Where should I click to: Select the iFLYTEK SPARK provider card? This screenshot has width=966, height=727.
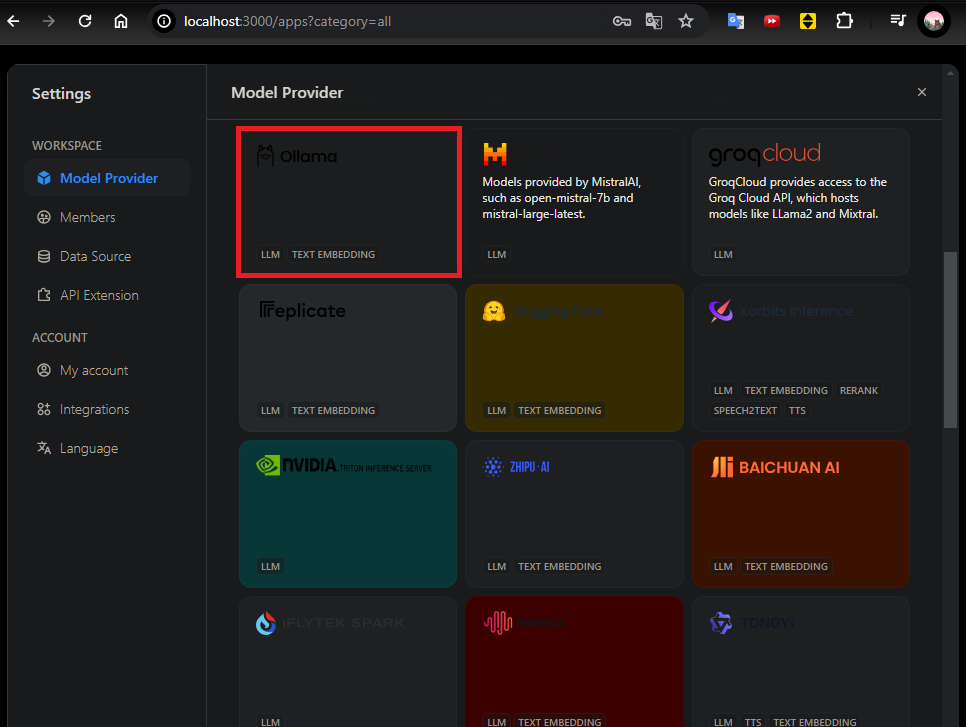pos(348,662)
